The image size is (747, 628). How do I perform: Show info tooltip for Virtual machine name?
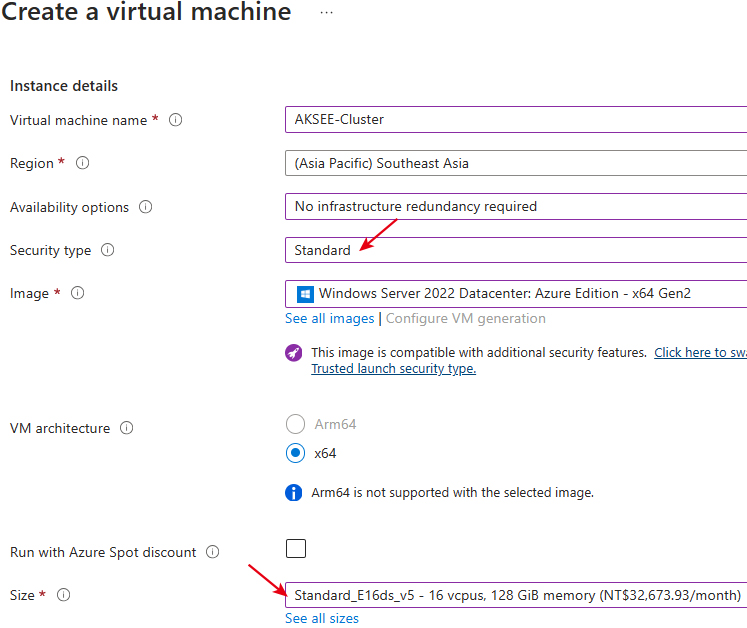(175, 120)
